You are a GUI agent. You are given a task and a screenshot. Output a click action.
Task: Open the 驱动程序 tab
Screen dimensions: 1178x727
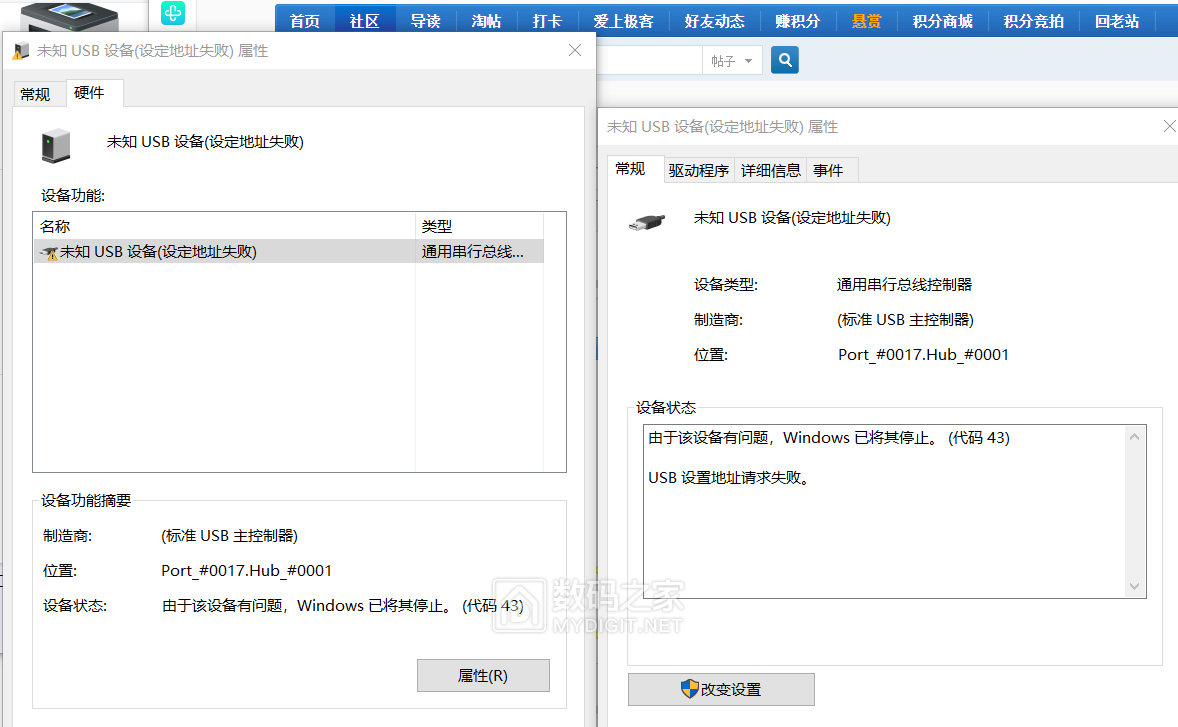[699, 171]
